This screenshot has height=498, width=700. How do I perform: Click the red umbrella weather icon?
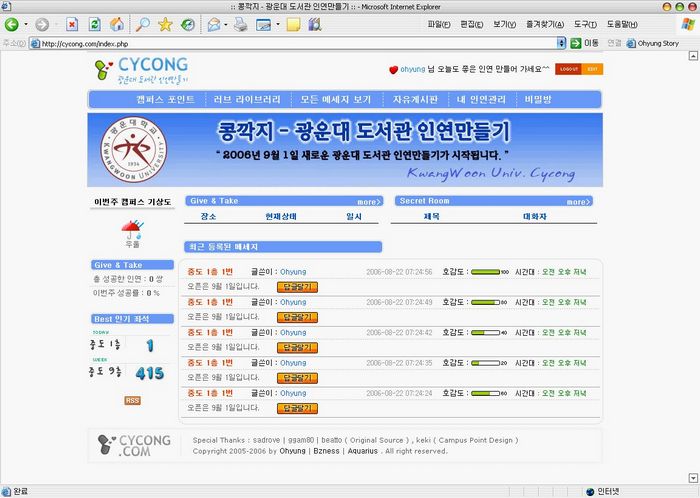(132, 229)
